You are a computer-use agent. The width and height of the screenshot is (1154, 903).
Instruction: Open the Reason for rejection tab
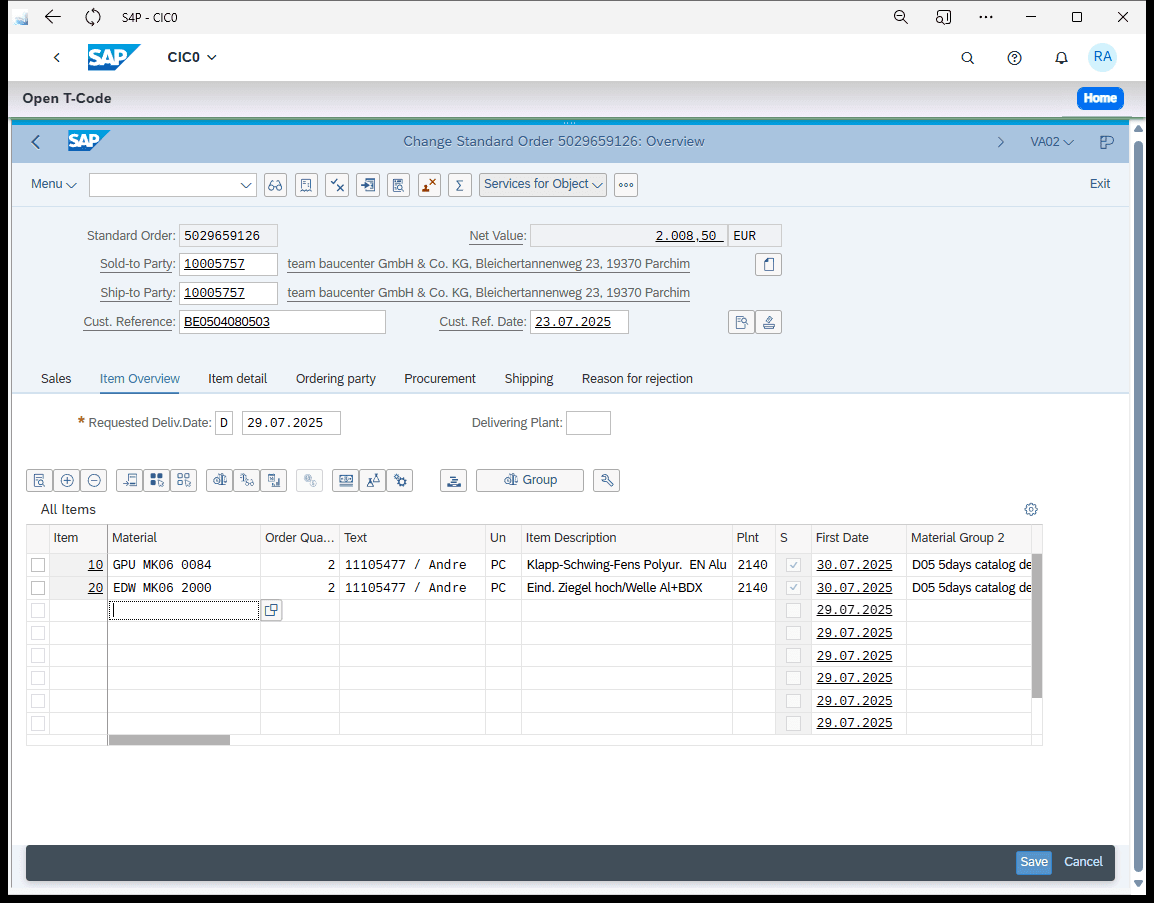(637, 379)
